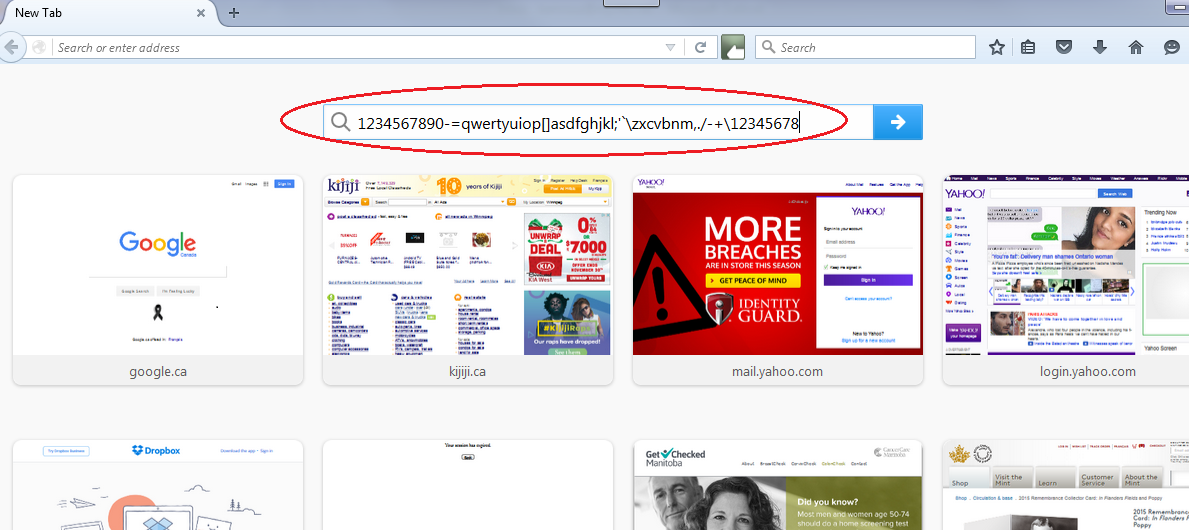
Task: Click the mail.yahoo.com tile label
Action: pos(777,372)
